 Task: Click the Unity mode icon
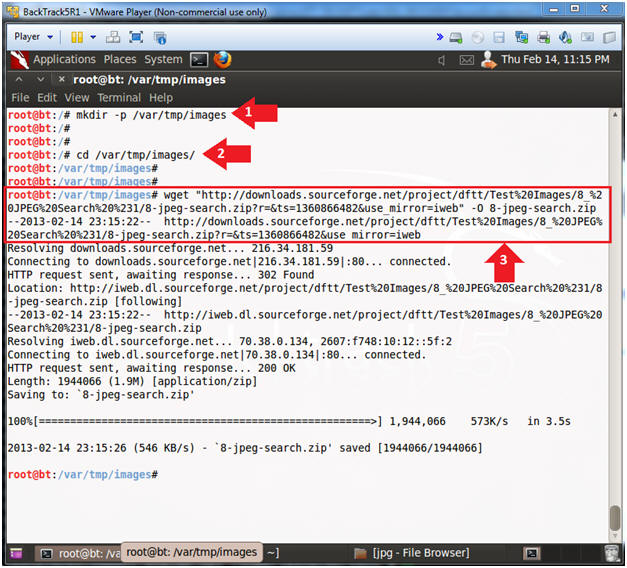point(160,38)
